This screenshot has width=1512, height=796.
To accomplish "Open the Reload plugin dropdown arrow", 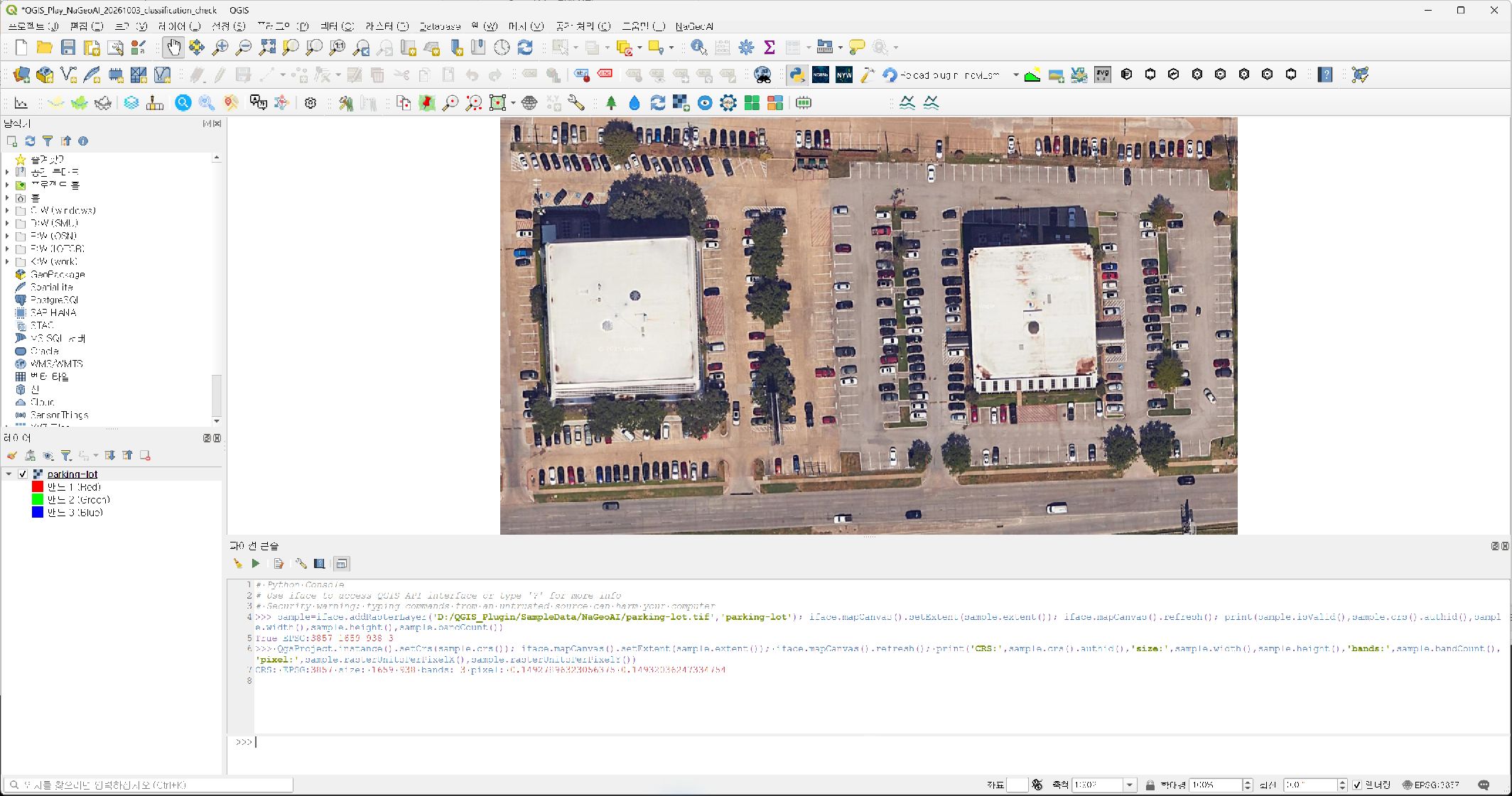I will pos(1016,75).
